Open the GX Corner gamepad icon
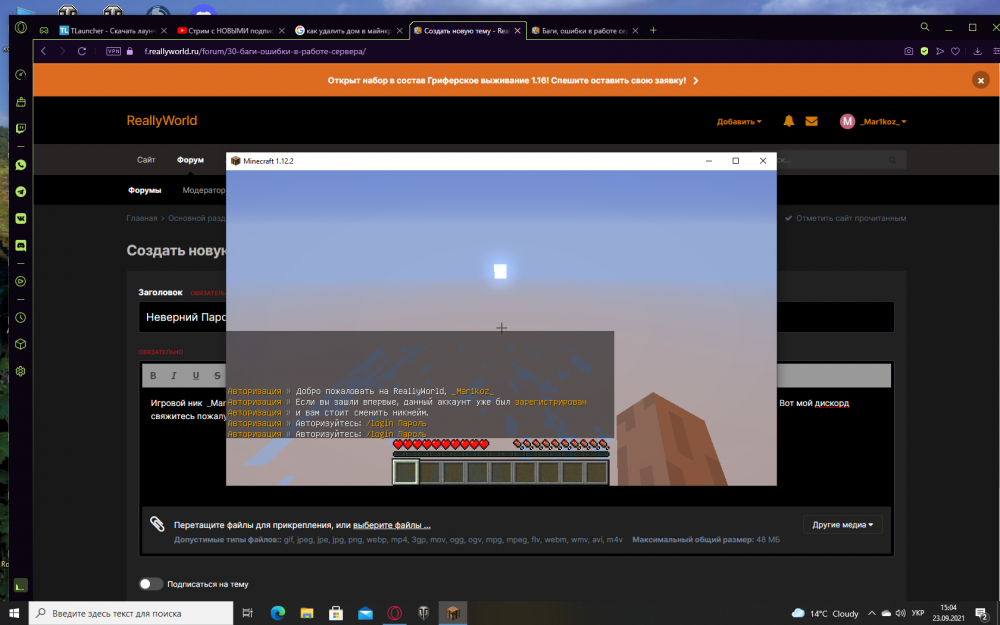The image size is (1000, 625). click(43, 30)
